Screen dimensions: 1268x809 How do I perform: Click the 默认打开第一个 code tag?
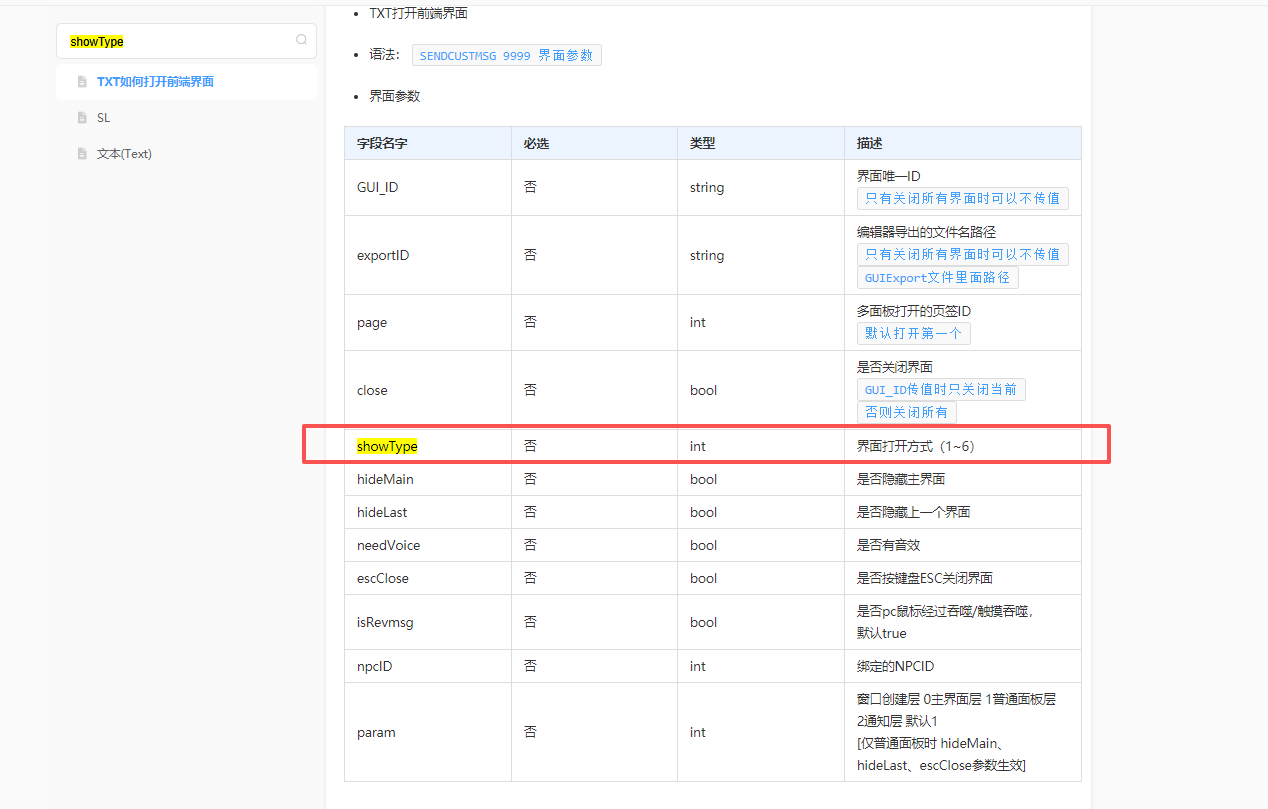pos(913,333)
